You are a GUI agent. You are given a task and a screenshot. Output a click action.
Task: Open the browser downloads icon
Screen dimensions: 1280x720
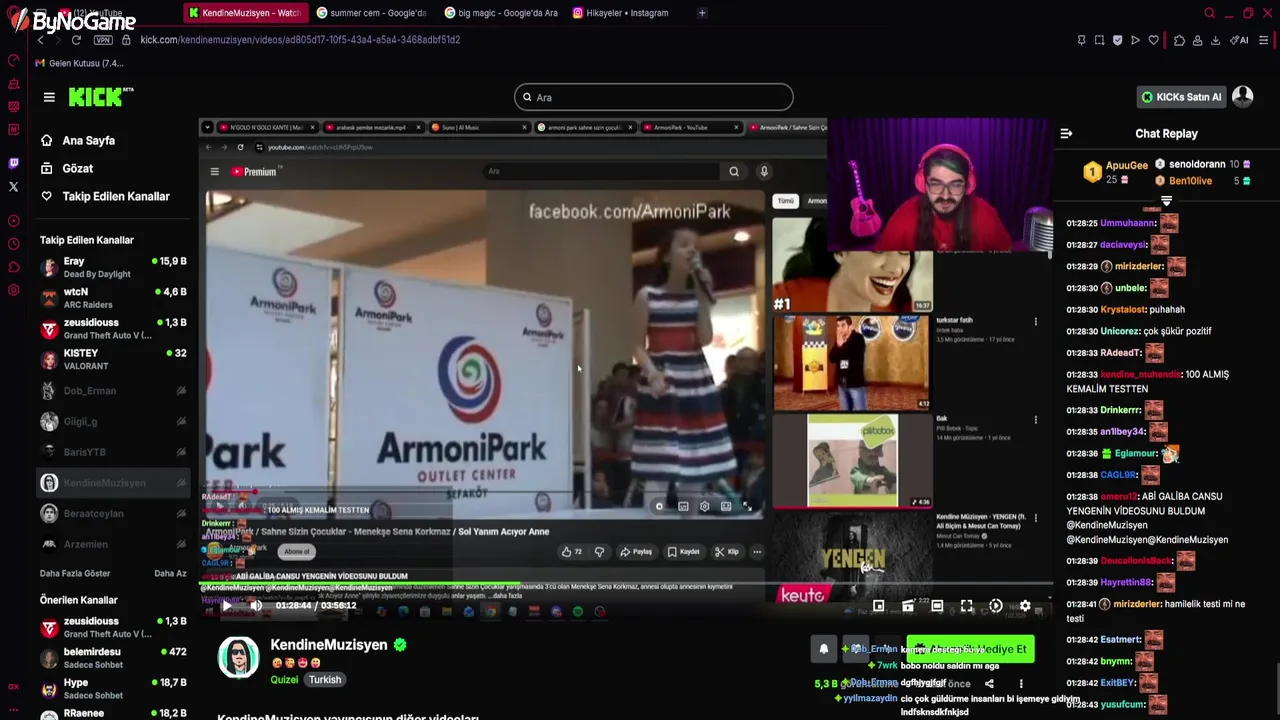click(x=1215, y=40)
